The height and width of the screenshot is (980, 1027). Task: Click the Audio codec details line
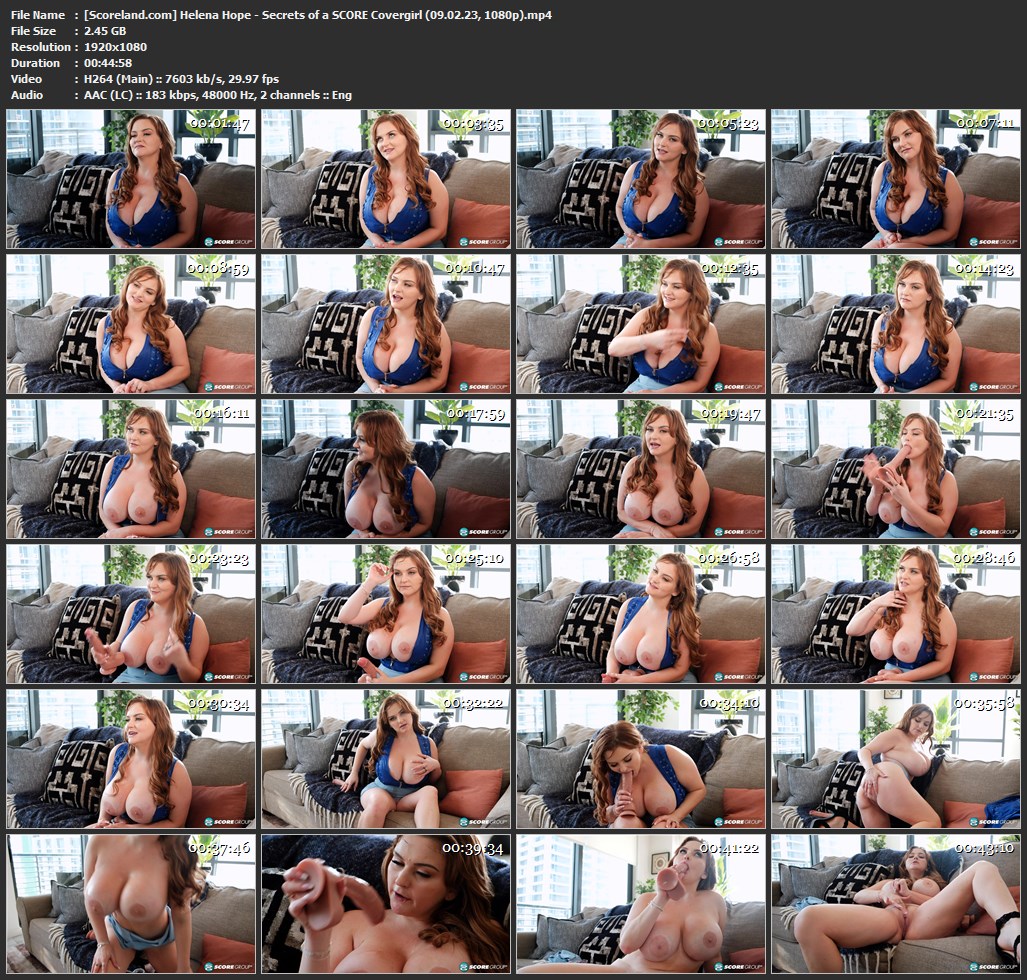click(213, 95)
